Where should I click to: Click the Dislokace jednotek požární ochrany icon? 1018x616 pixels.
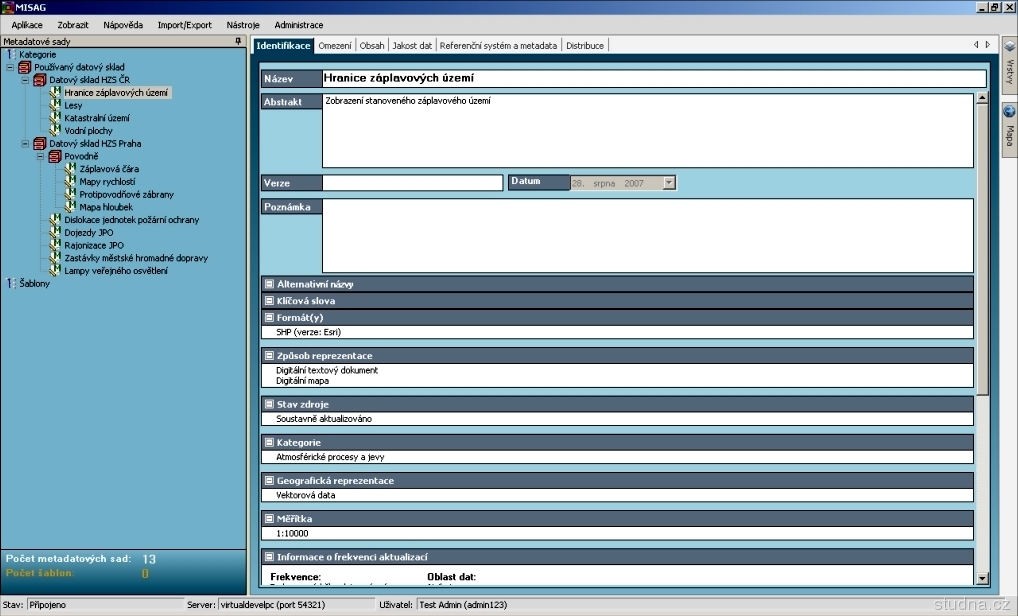click(55, 219)
